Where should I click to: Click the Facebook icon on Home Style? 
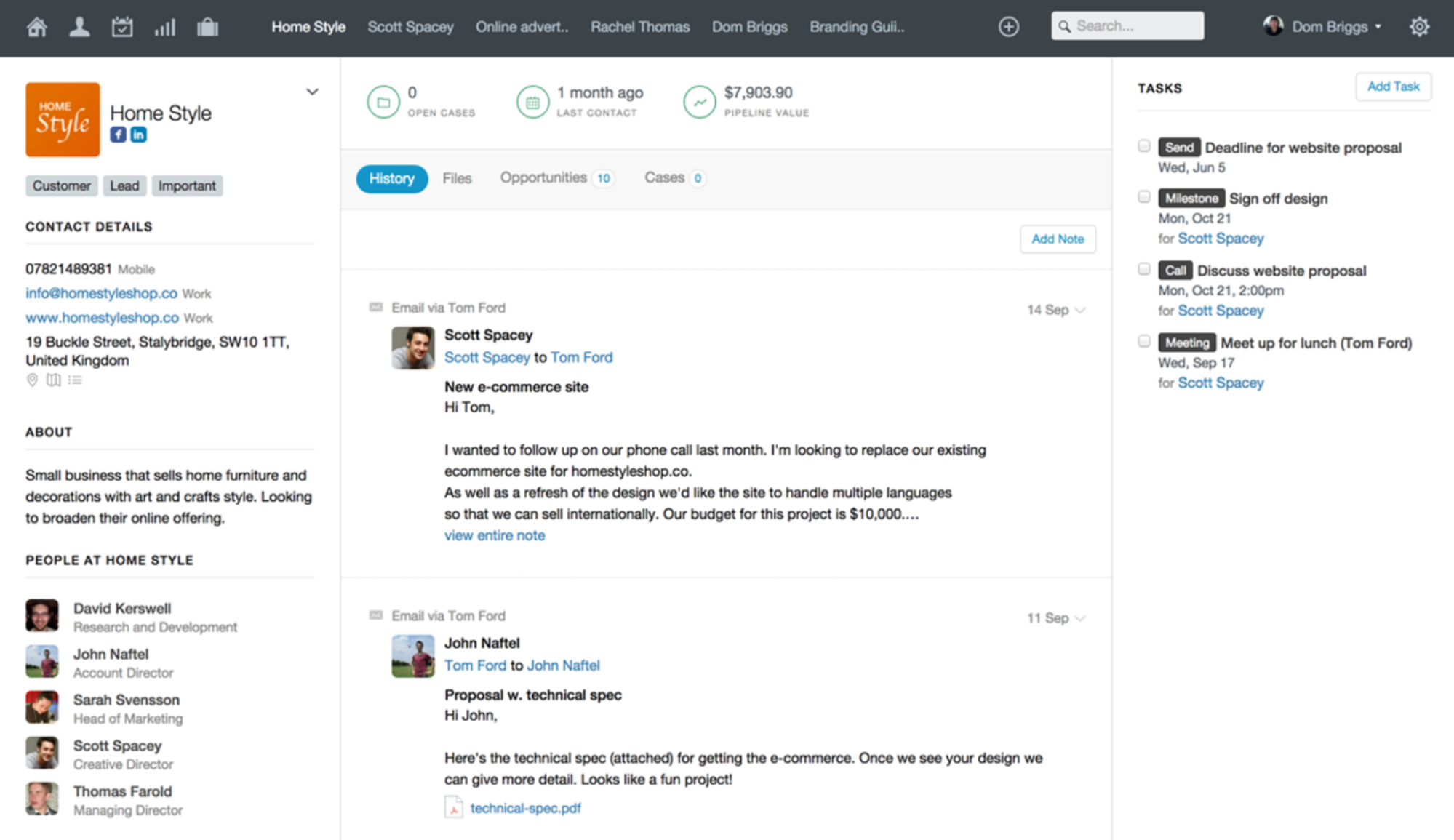[x=118, y=135]
